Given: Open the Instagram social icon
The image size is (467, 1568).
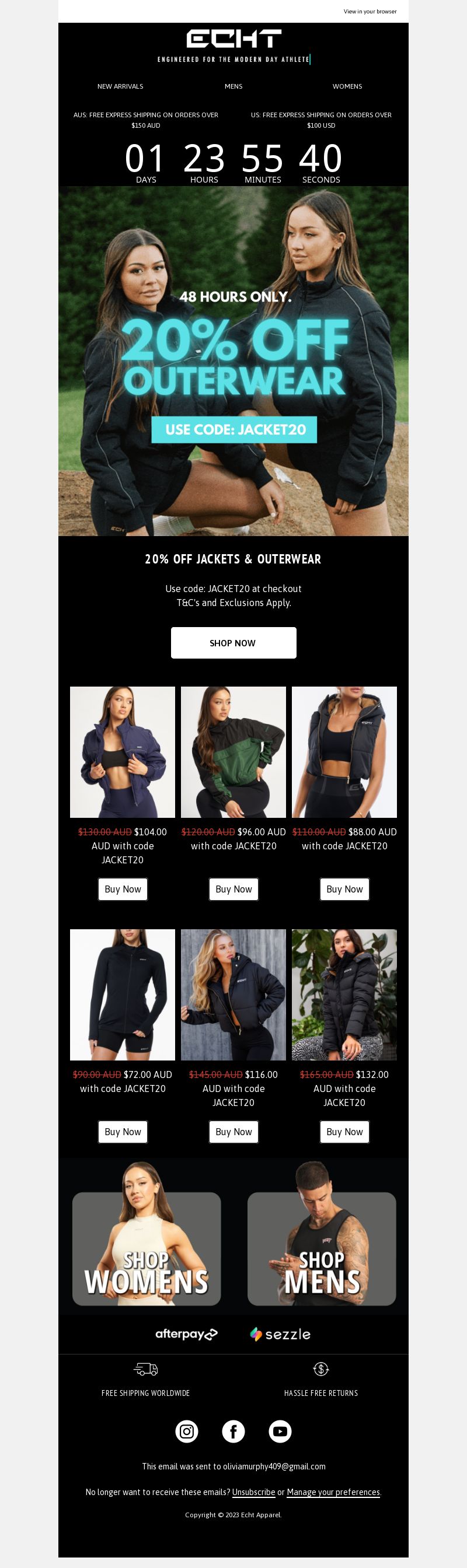Looking at the screenshot, I should click(187, 1431).
